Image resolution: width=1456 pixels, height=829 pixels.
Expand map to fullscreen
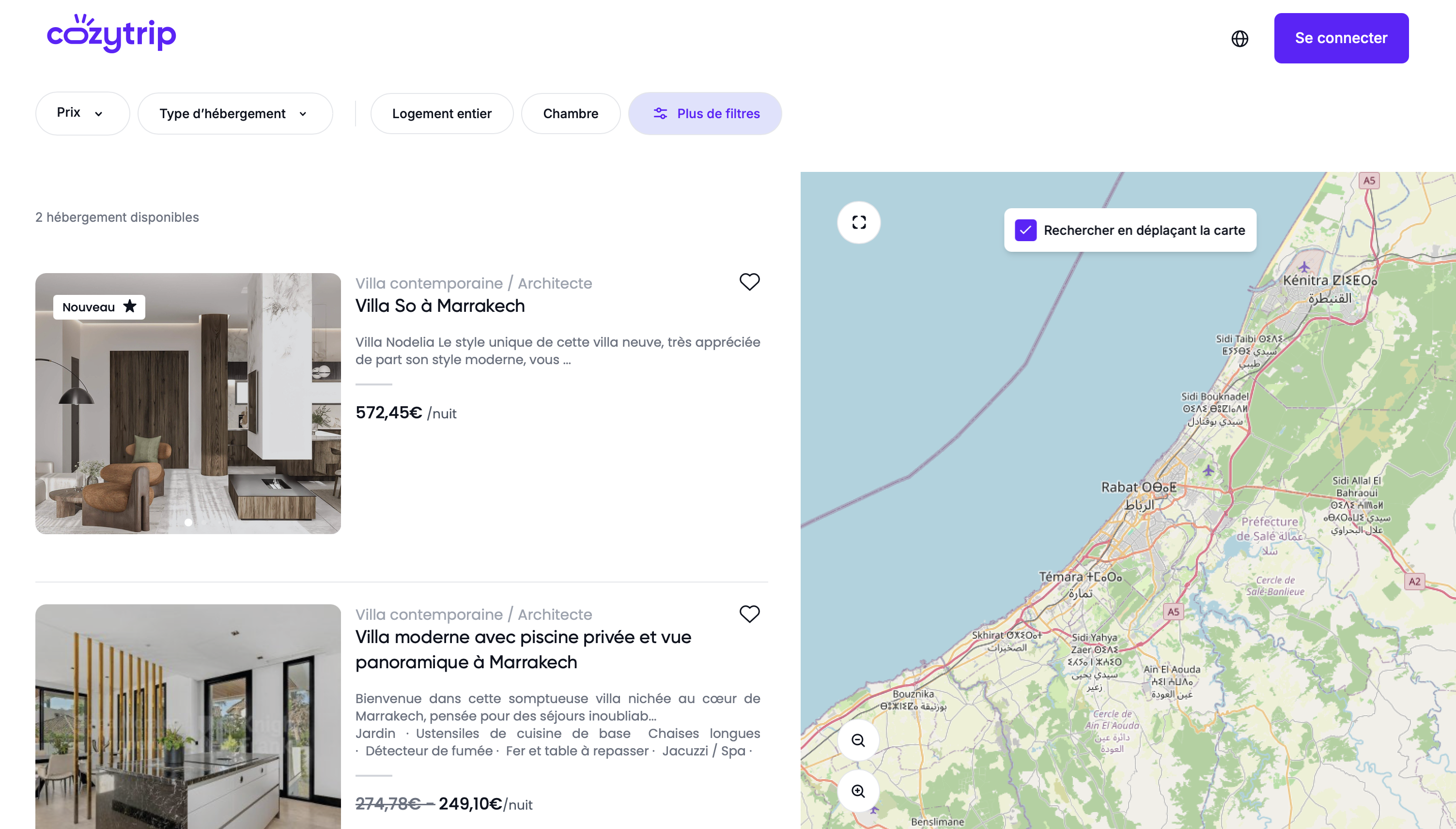(859, 222)
